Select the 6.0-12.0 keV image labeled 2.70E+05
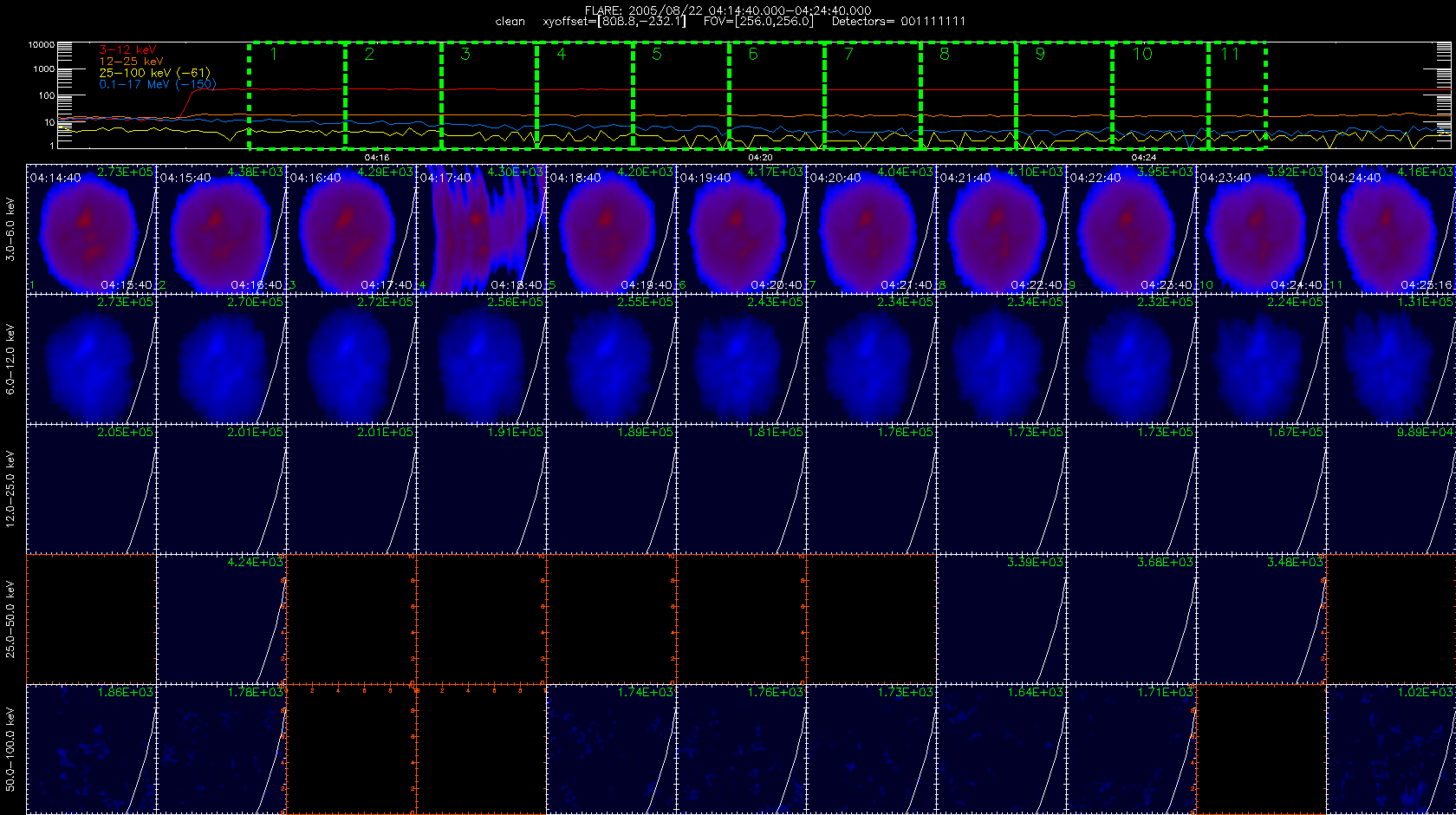The width and height of the screenshot is (1456, 815). 221,359
